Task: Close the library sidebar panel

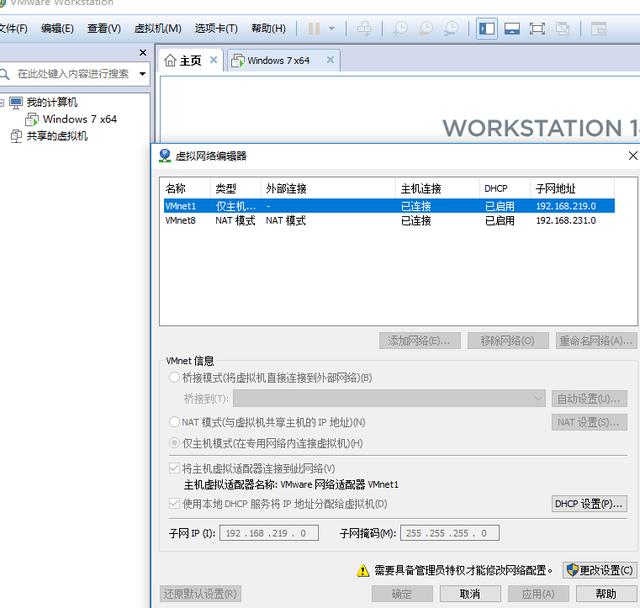Action: (x=142, y=53)
